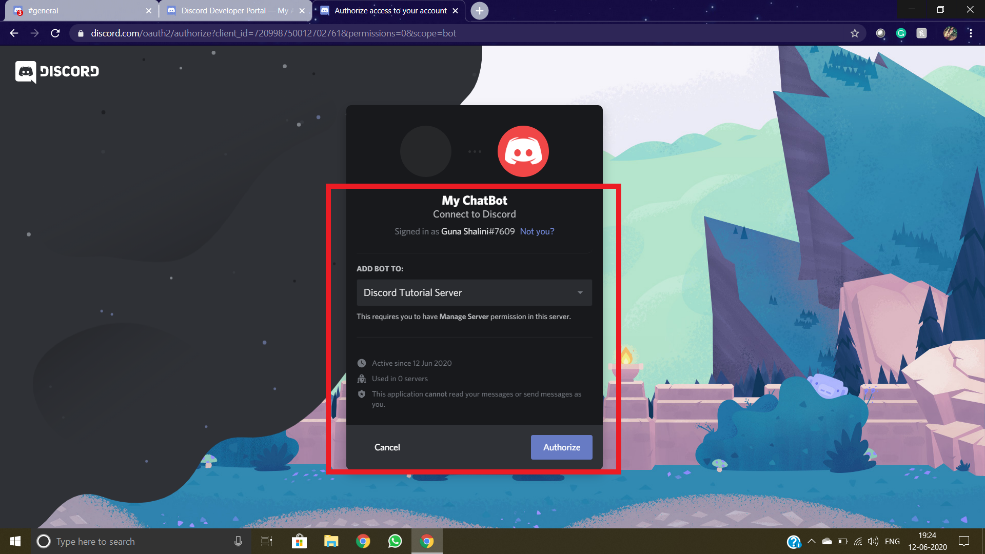Click the square extension icon beside Grammarly
This screenshot has width=985, height=554.
click(x=922, y=33)
